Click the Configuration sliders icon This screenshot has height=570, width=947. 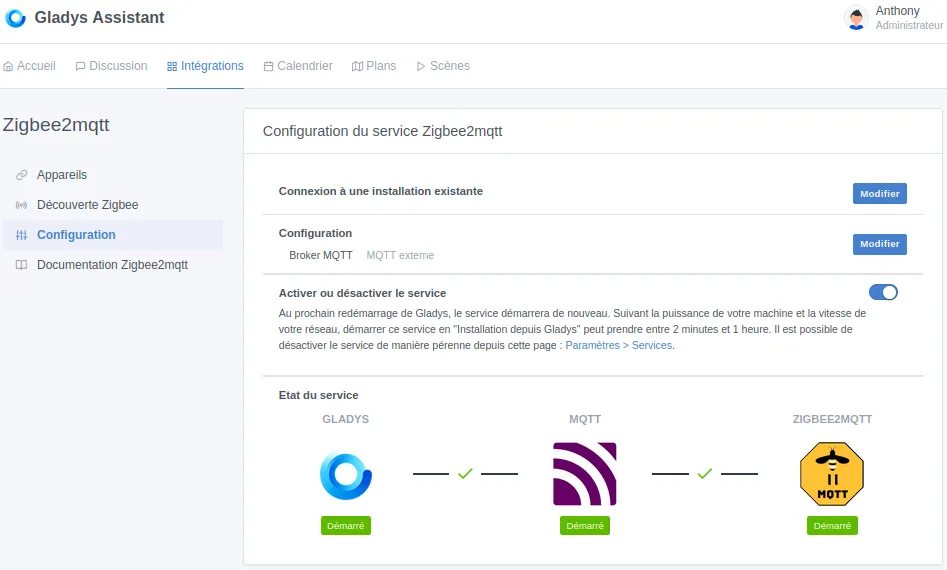tap(22, 235)
